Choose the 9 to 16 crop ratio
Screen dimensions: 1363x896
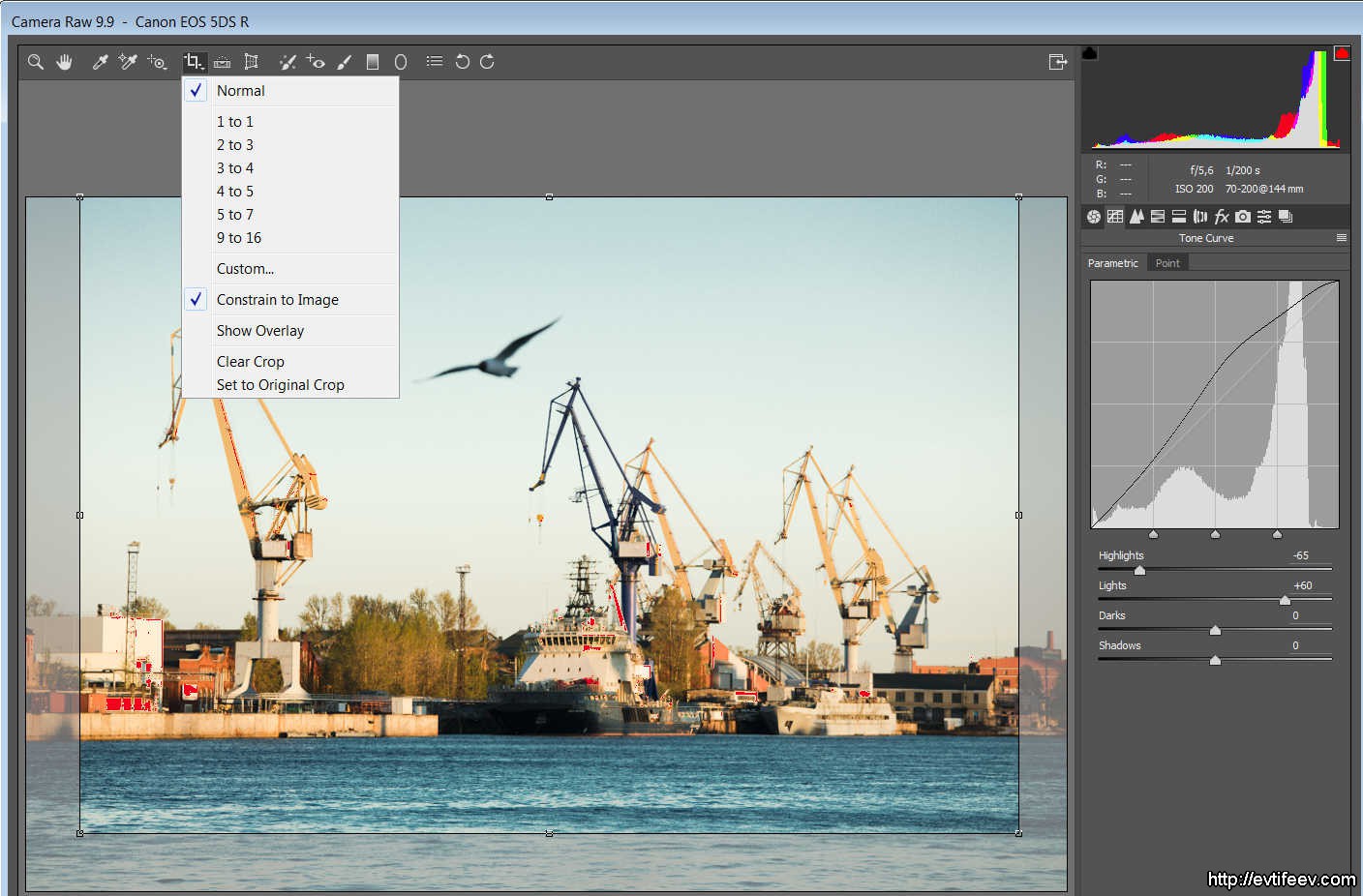(x=239, y=238)
